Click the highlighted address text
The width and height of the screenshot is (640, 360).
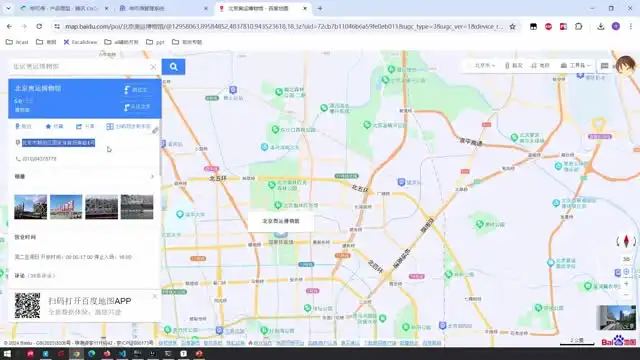click(58, 142)
